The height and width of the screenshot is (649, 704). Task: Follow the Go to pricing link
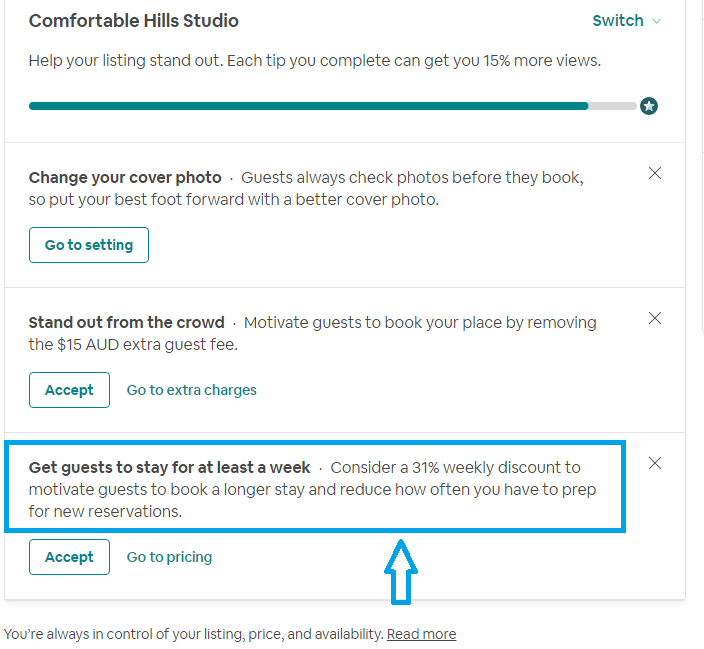click(169, 557)
